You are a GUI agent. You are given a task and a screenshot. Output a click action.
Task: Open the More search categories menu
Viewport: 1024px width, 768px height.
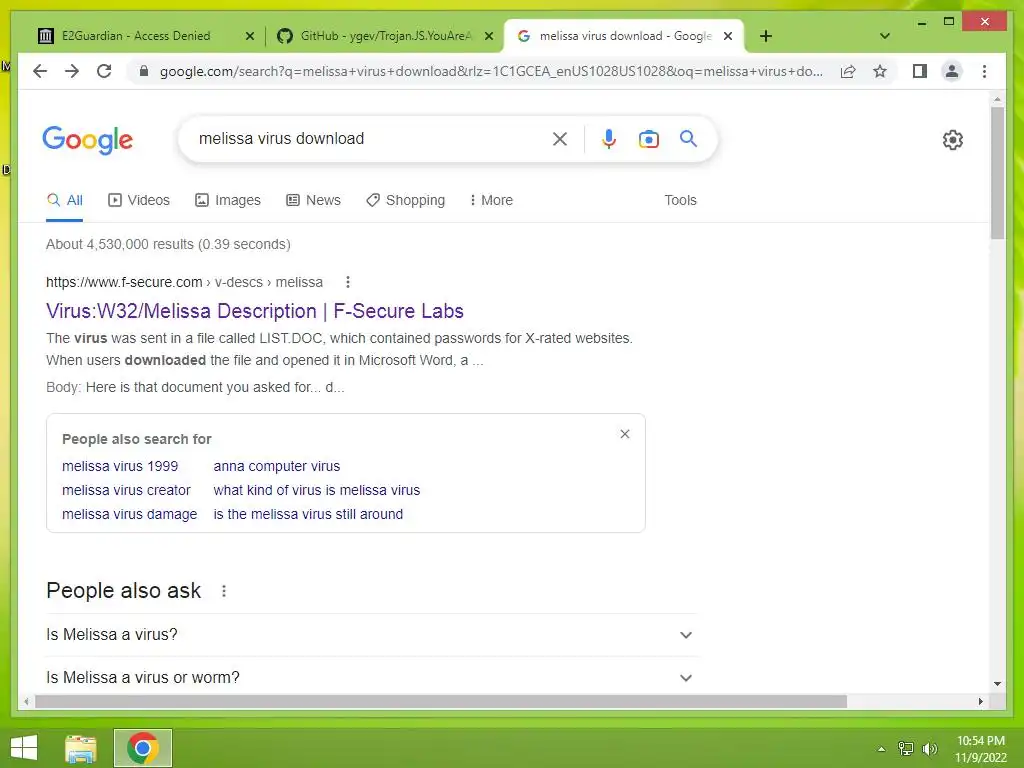[x=491, y=200]
